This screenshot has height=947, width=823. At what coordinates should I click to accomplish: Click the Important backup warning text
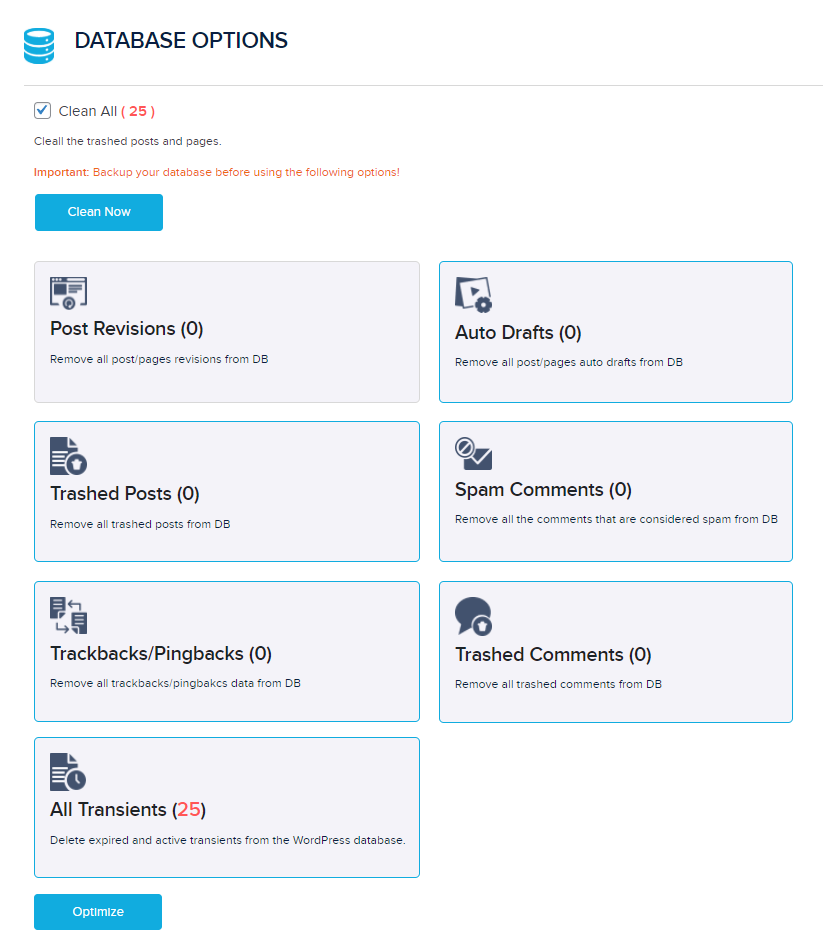click(x=217, y=172)
